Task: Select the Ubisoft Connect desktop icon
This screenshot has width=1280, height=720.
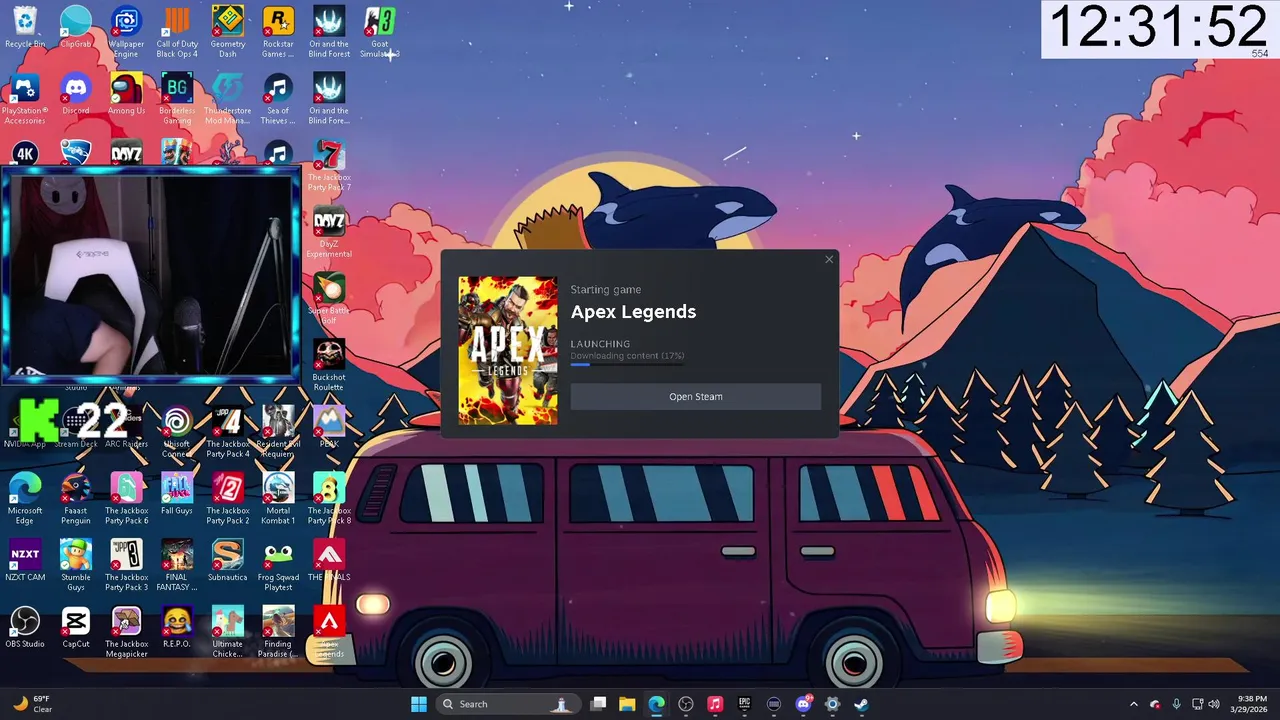Action: 177,432
